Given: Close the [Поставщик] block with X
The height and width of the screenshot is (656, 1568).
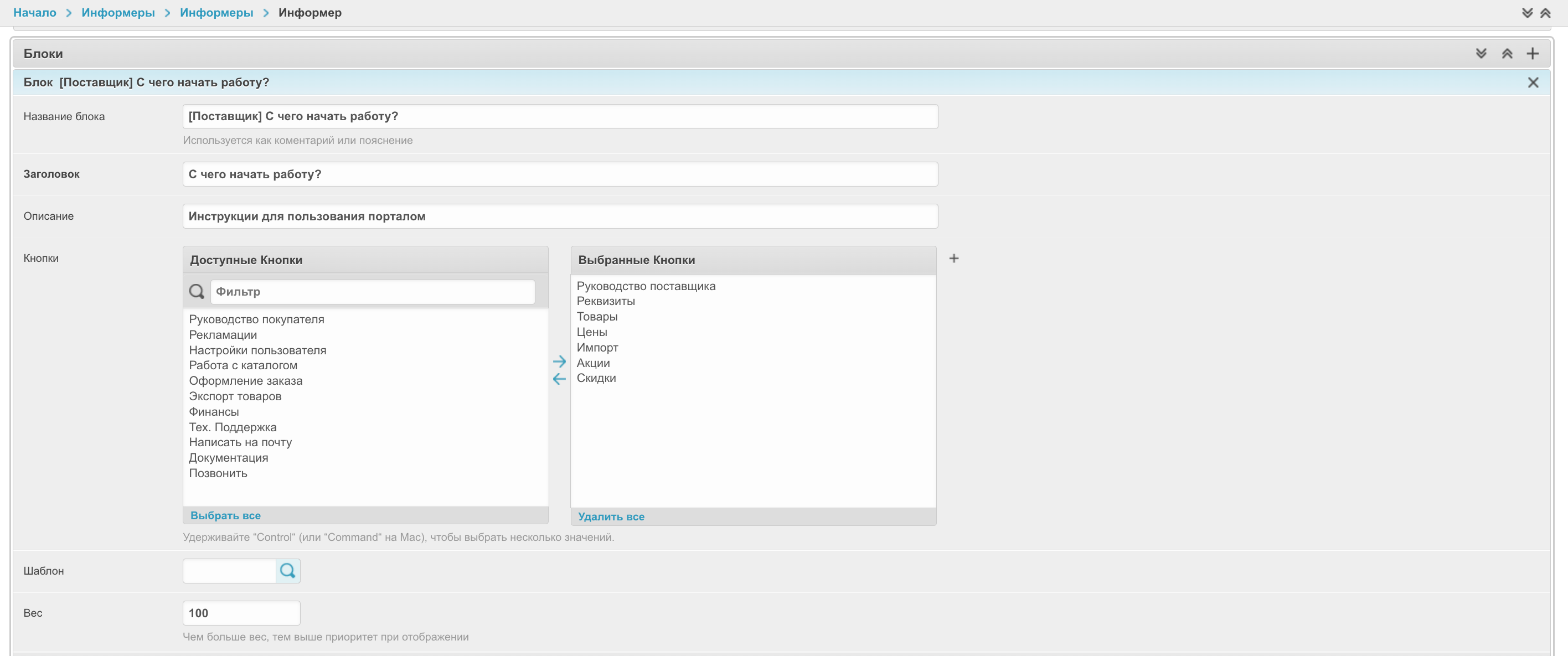Looking at the screenshot, I should 1532,82.
